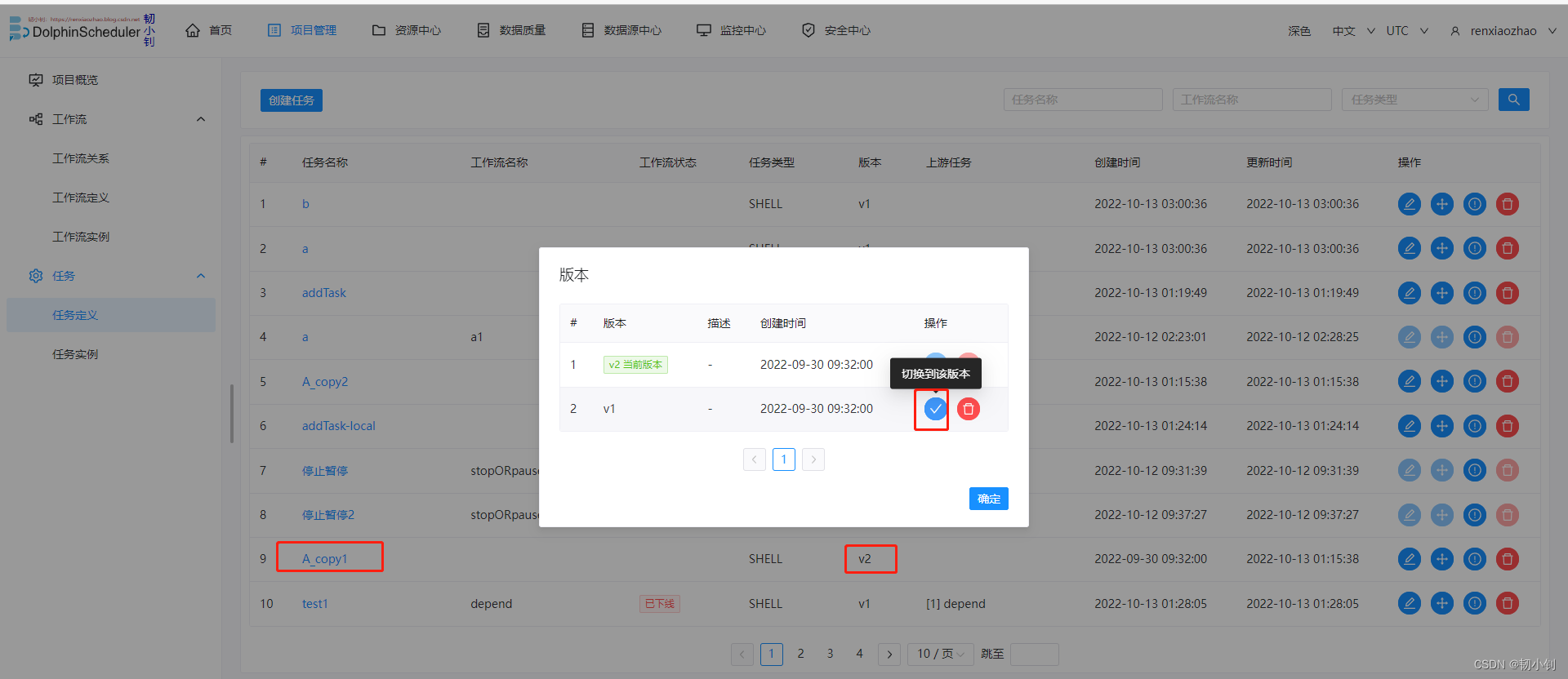Delete the test1 task
The height and width of the screenshot is (679, 1568).
[1508, 604]
